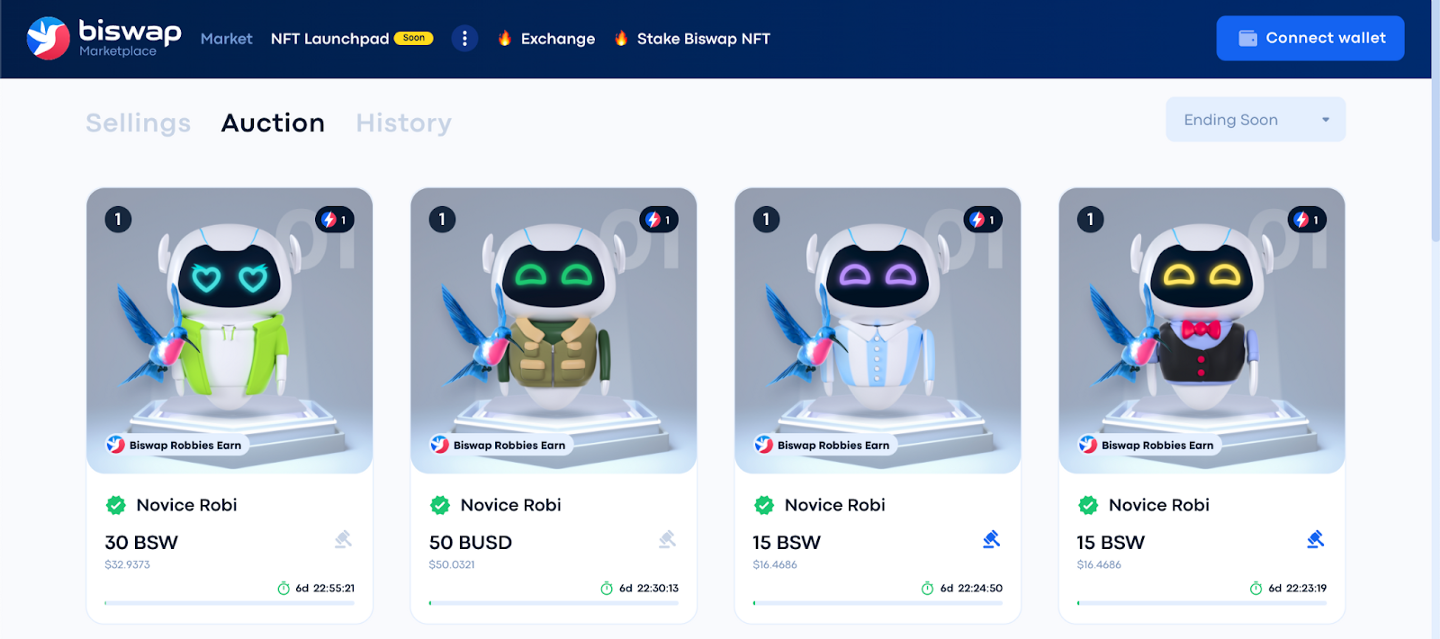The width and height of the screenshot is (1440, 639).
Task: Click the Biswap Marketplace logo
Action: coord(104,38)
